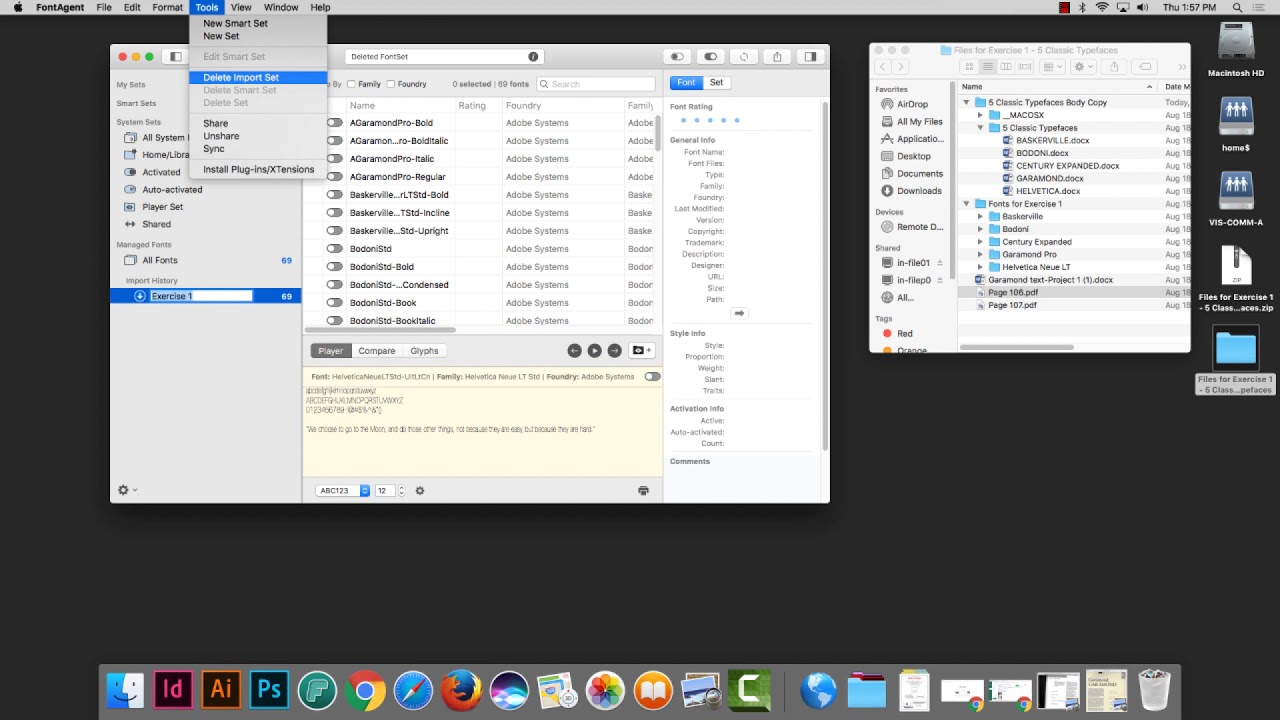Viewport: 1280px width, 720px height.
Task: Open the ABC123 preview text dropdown
Action: (x=343, y=491)
